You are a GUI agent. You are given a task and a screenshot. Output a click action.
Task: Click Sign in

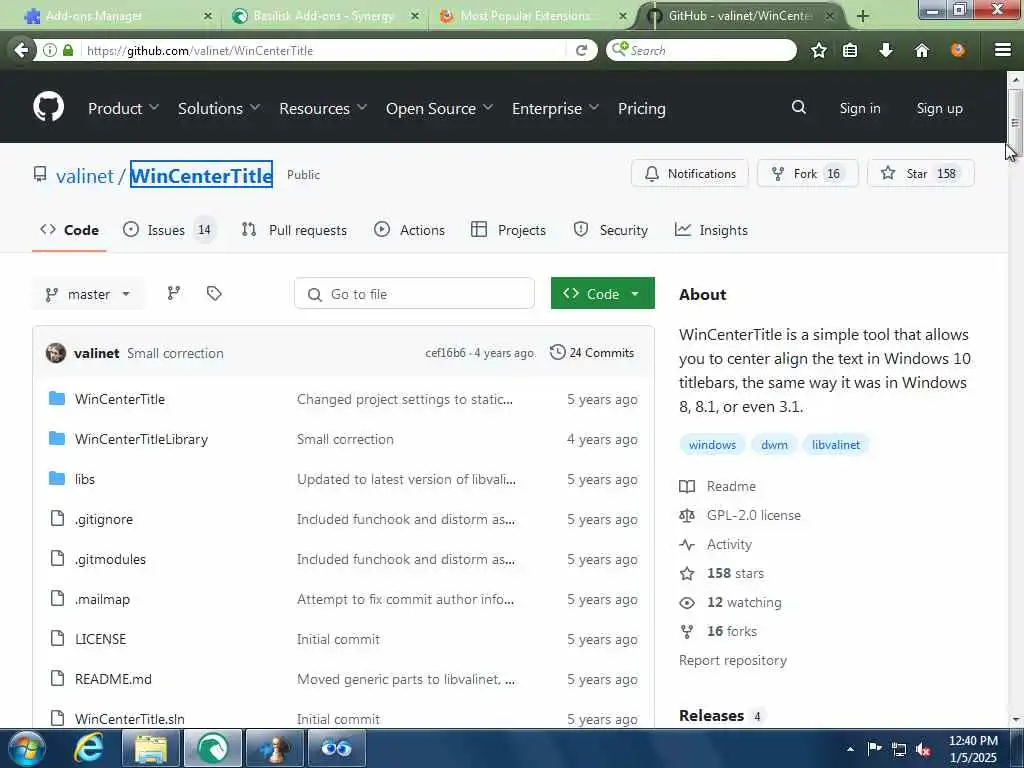859,108
